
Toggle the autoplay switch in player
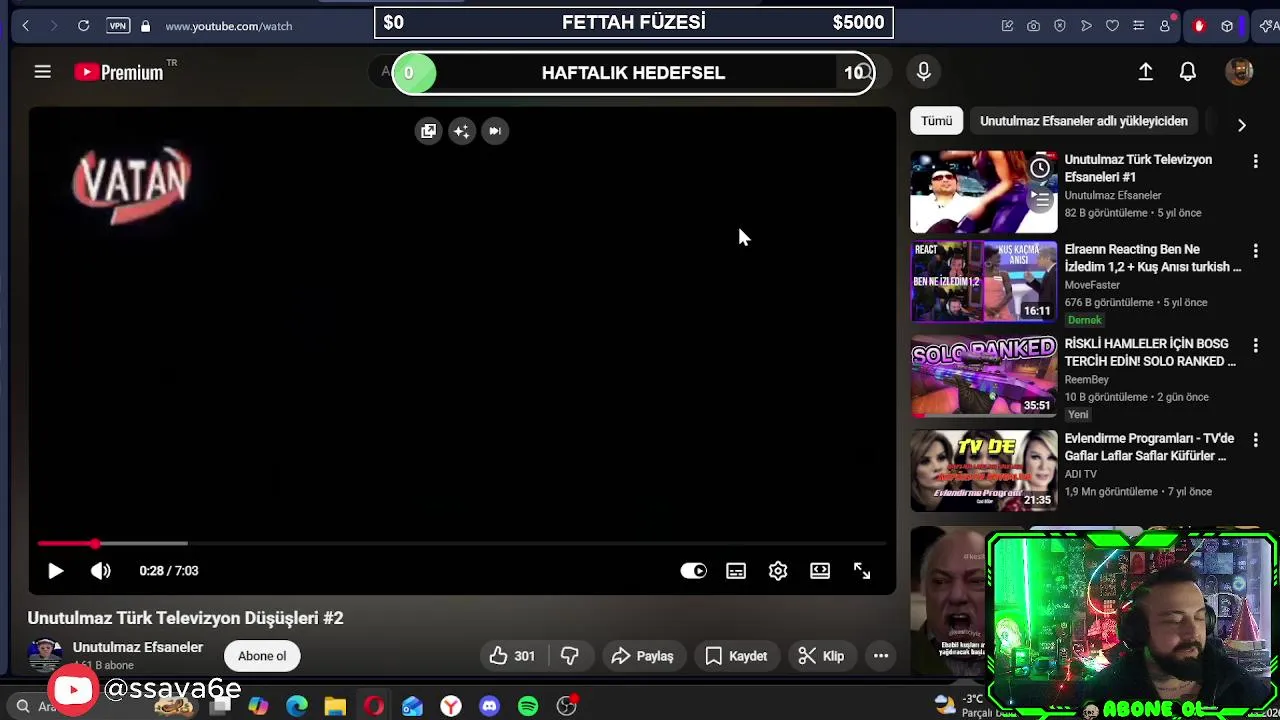click(693, 571)
